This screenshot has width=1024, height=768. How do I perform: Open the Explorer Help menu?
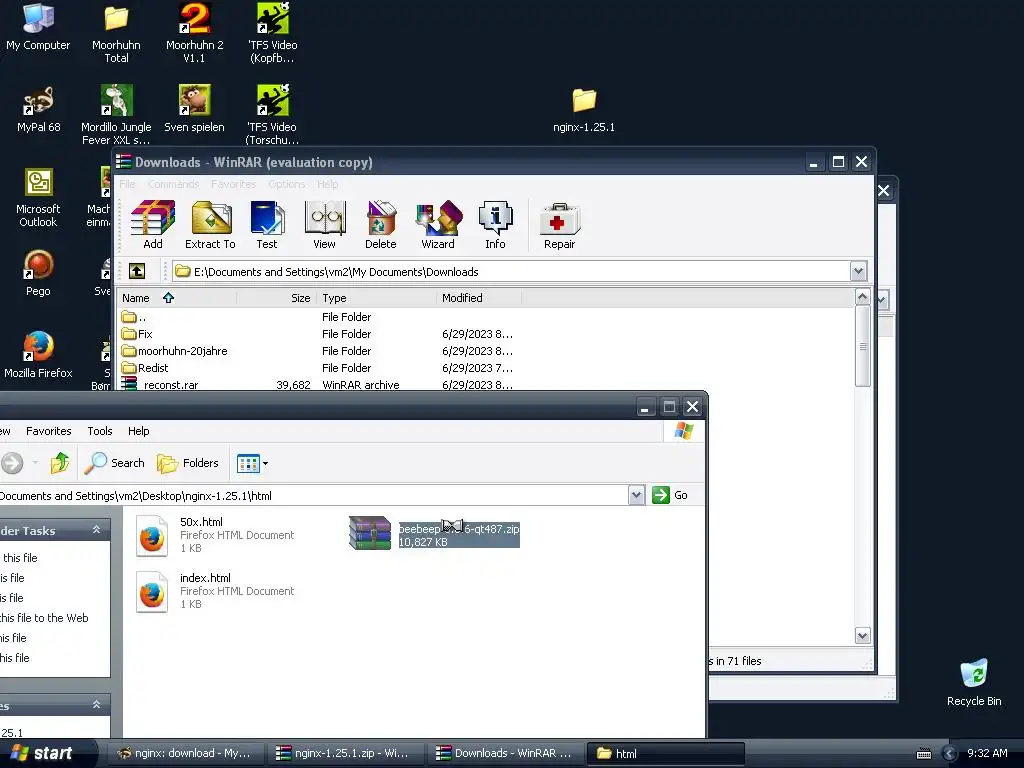click(x=138, y=431)
